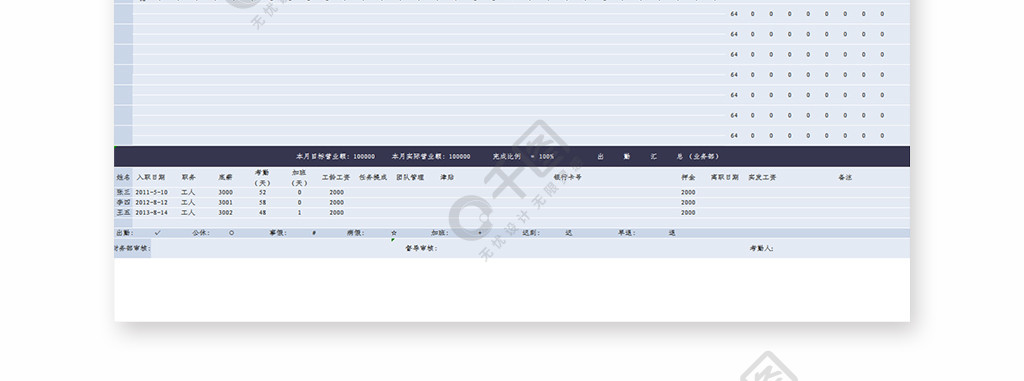Click the circle symbol for 公休
Screen dimensions: 1024x381
point(232,233)
